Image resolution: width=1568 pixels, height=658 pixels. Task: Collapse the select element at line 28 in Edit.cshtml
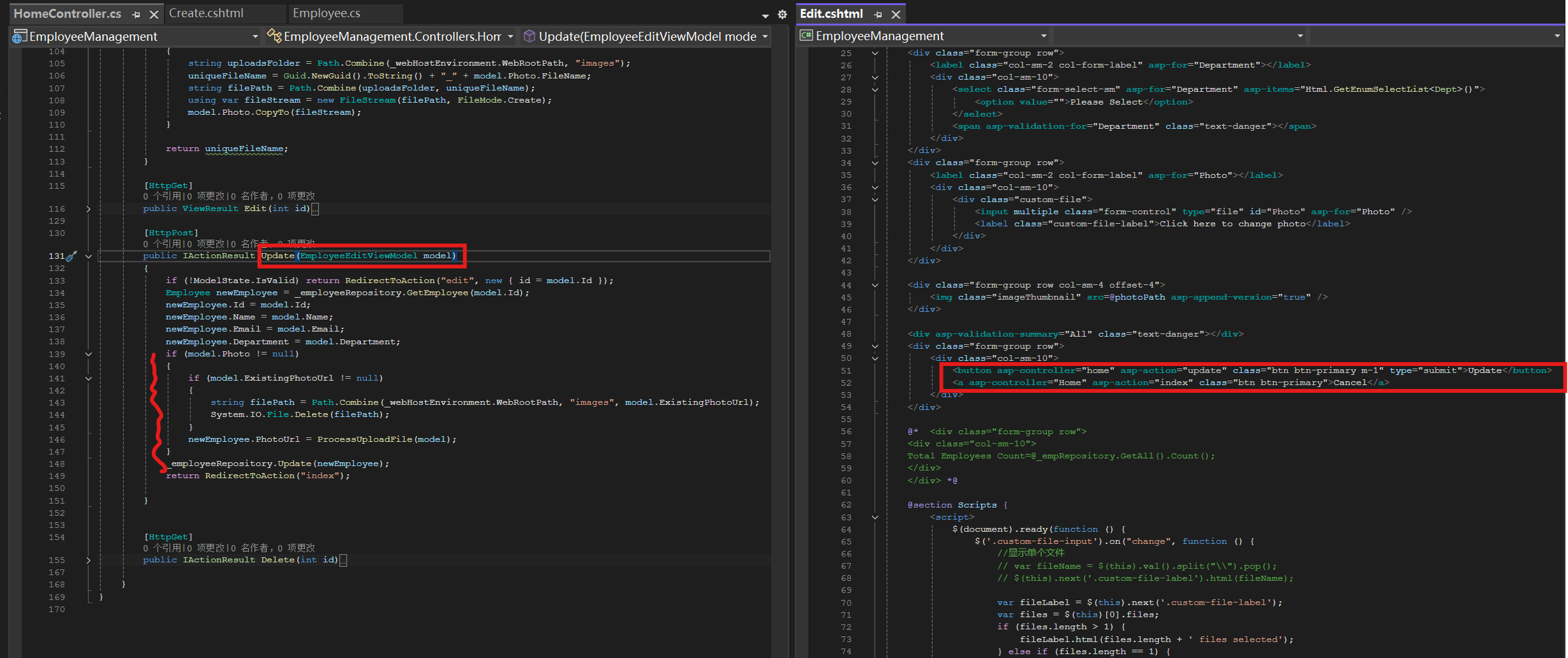click(875, 89)
